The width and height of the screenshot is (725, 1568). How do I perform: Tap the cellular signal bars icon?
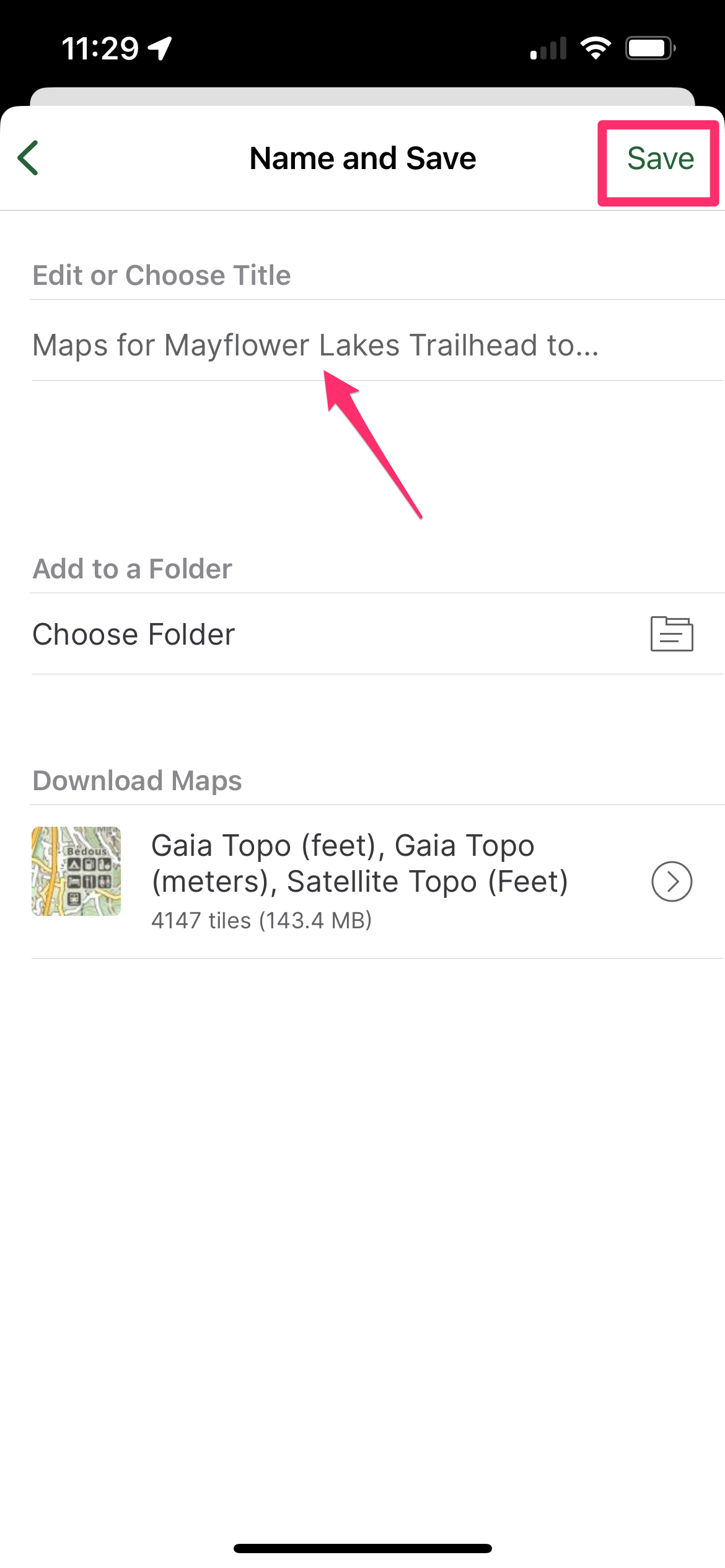coord(548,48)
